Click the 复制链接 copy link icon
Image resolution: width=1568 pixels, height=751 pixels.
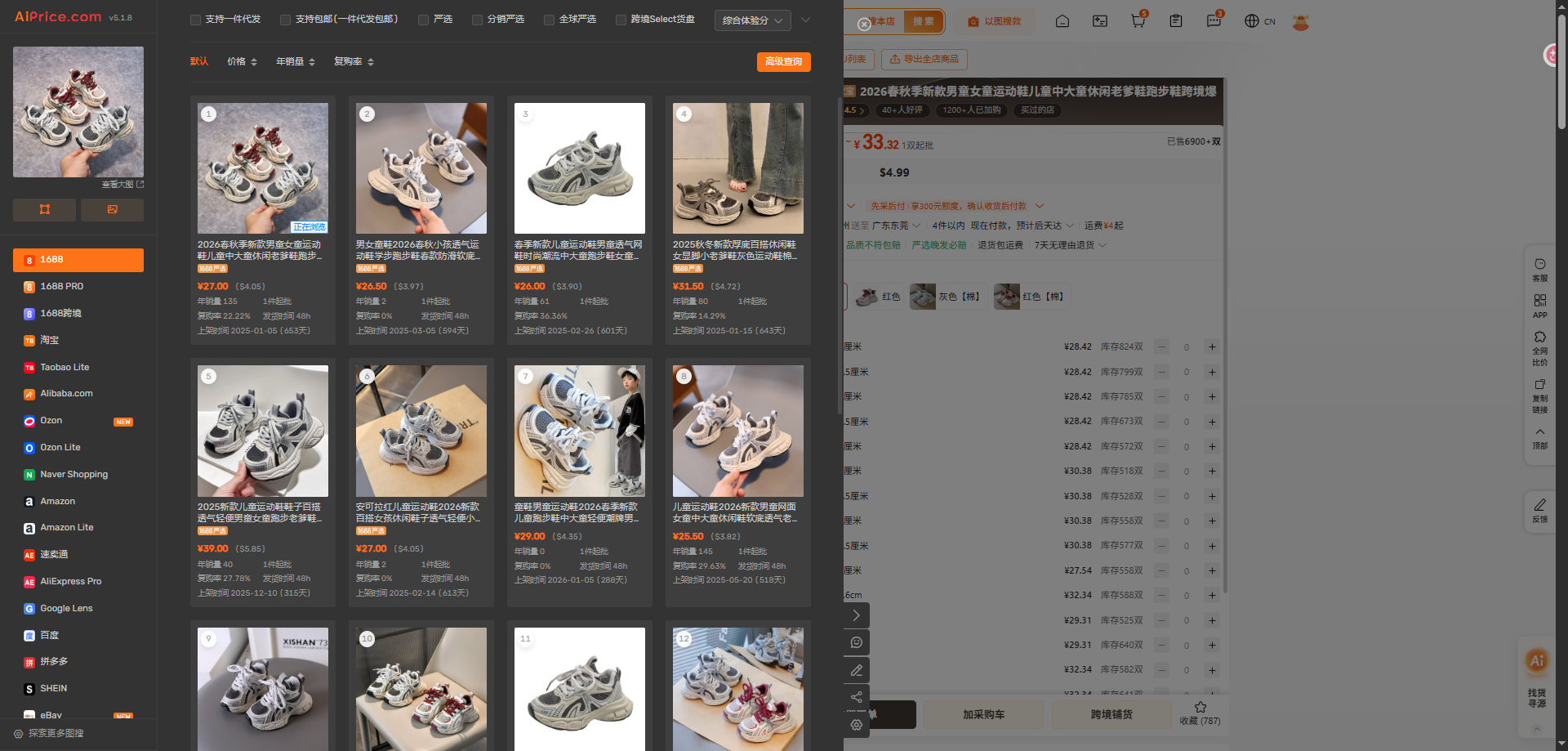click(x=1539, y=396)
